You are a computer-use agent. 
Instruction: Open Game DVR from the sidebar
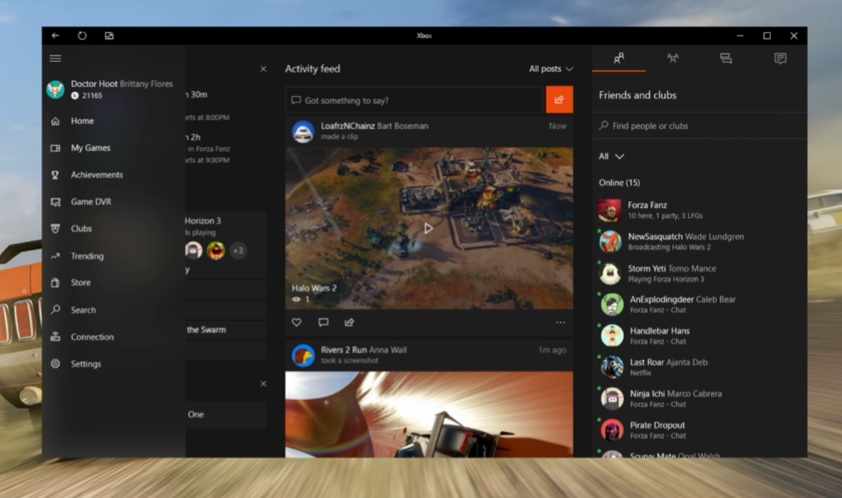pos(90,202)
